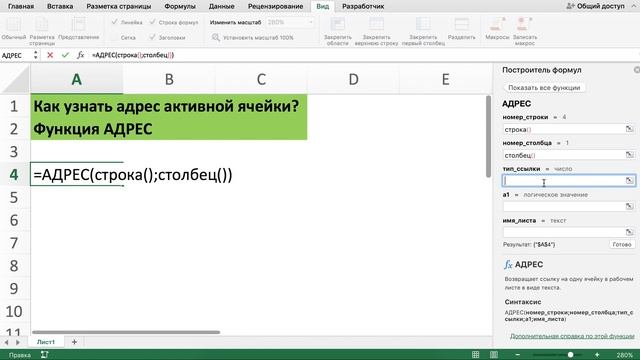Select the Обычный view icon
This screenshot has width=640, height=360.
tap(13, 24)
